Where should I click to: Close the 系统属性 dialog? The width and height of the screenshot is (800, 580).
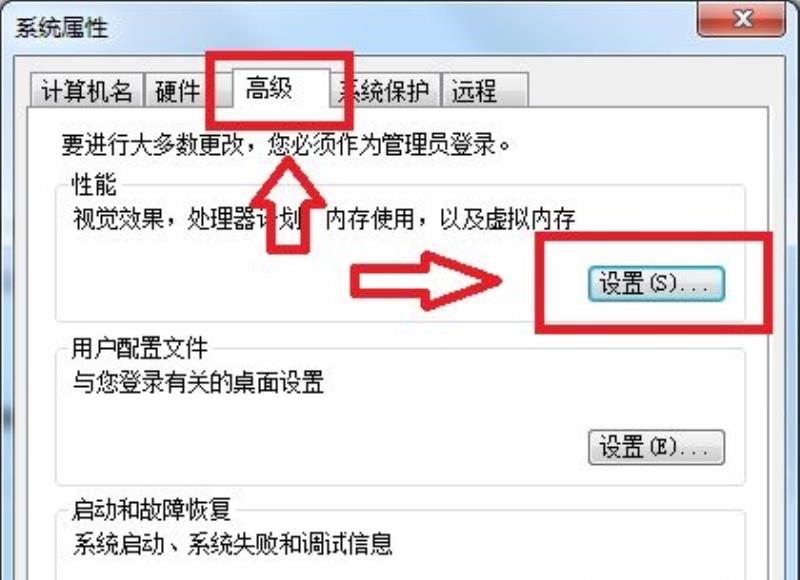741,19
